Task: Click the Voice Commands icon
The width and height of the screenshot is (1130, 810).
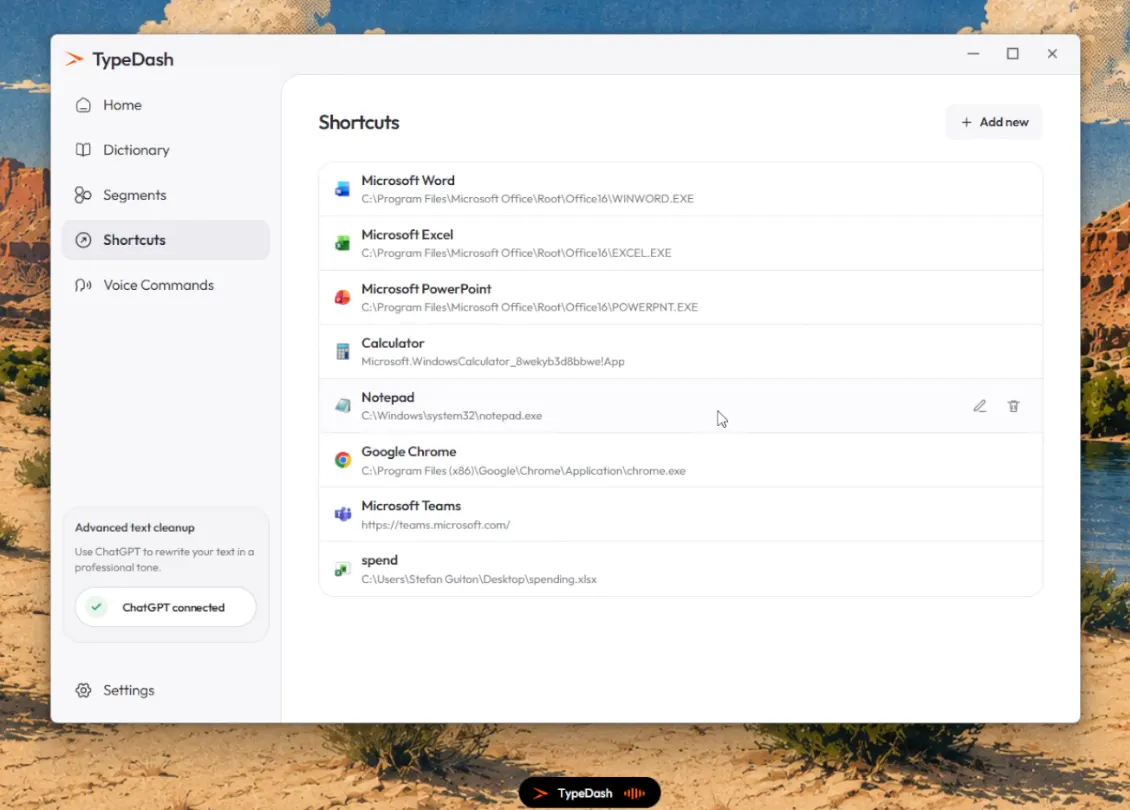Action: [83, 285]
